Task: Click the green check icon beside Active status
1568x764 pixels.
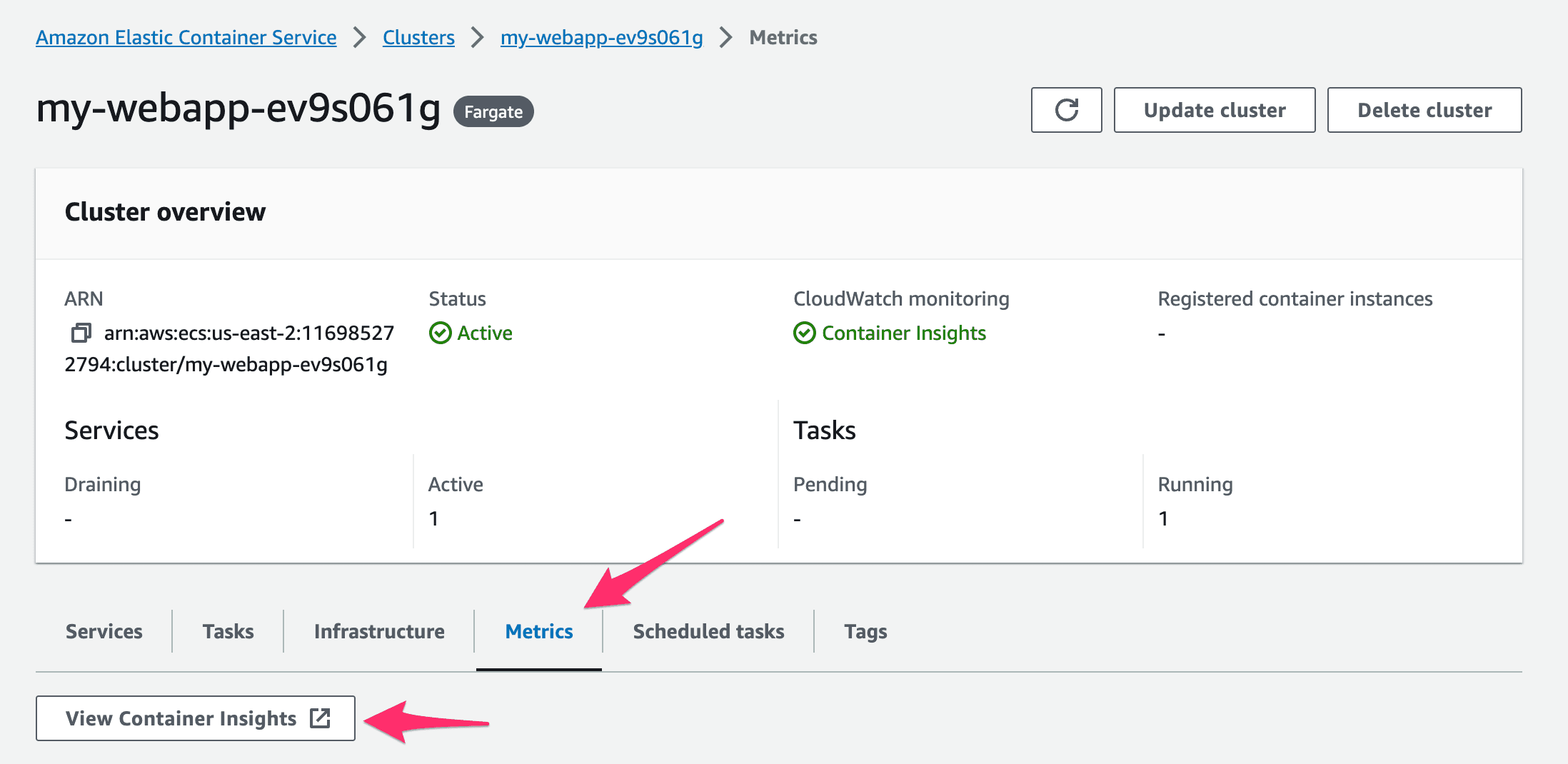Action: click(440, 333)
